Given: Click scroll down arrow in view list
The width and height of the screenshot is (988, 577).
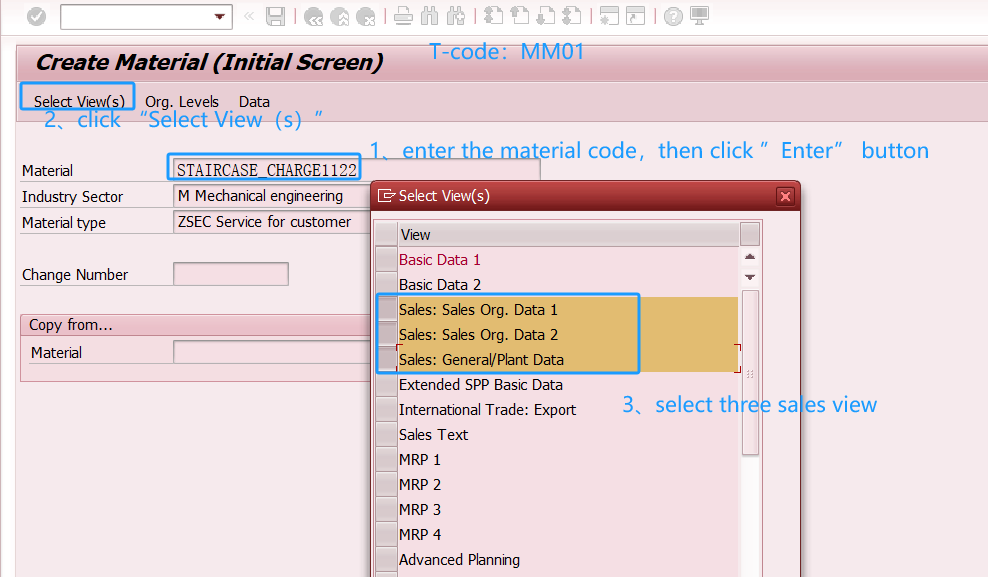Looking at the screenshot, I should [749, 277].
